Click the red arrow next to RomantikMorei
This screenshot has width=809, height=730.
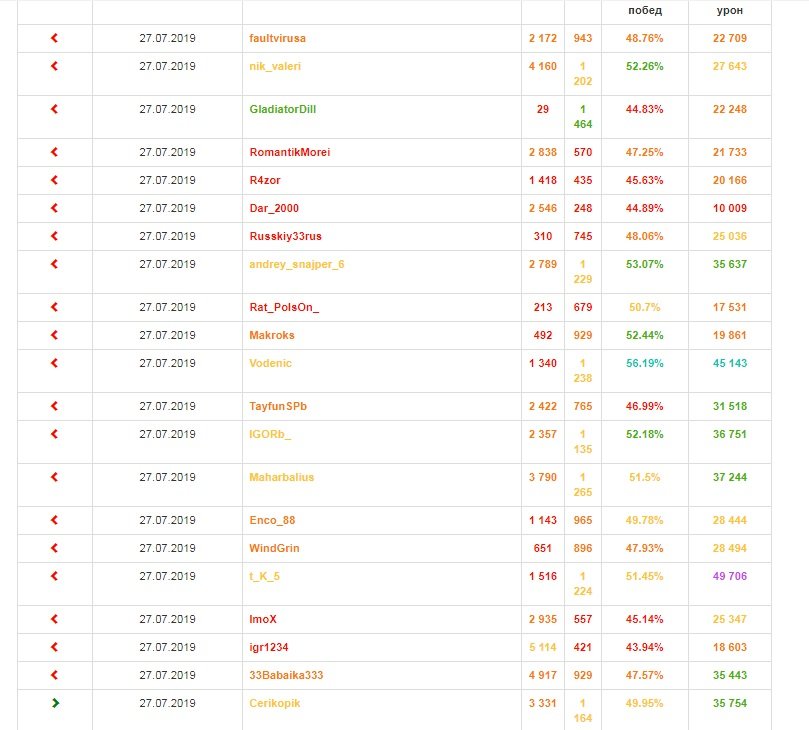[x=54, y=152]
